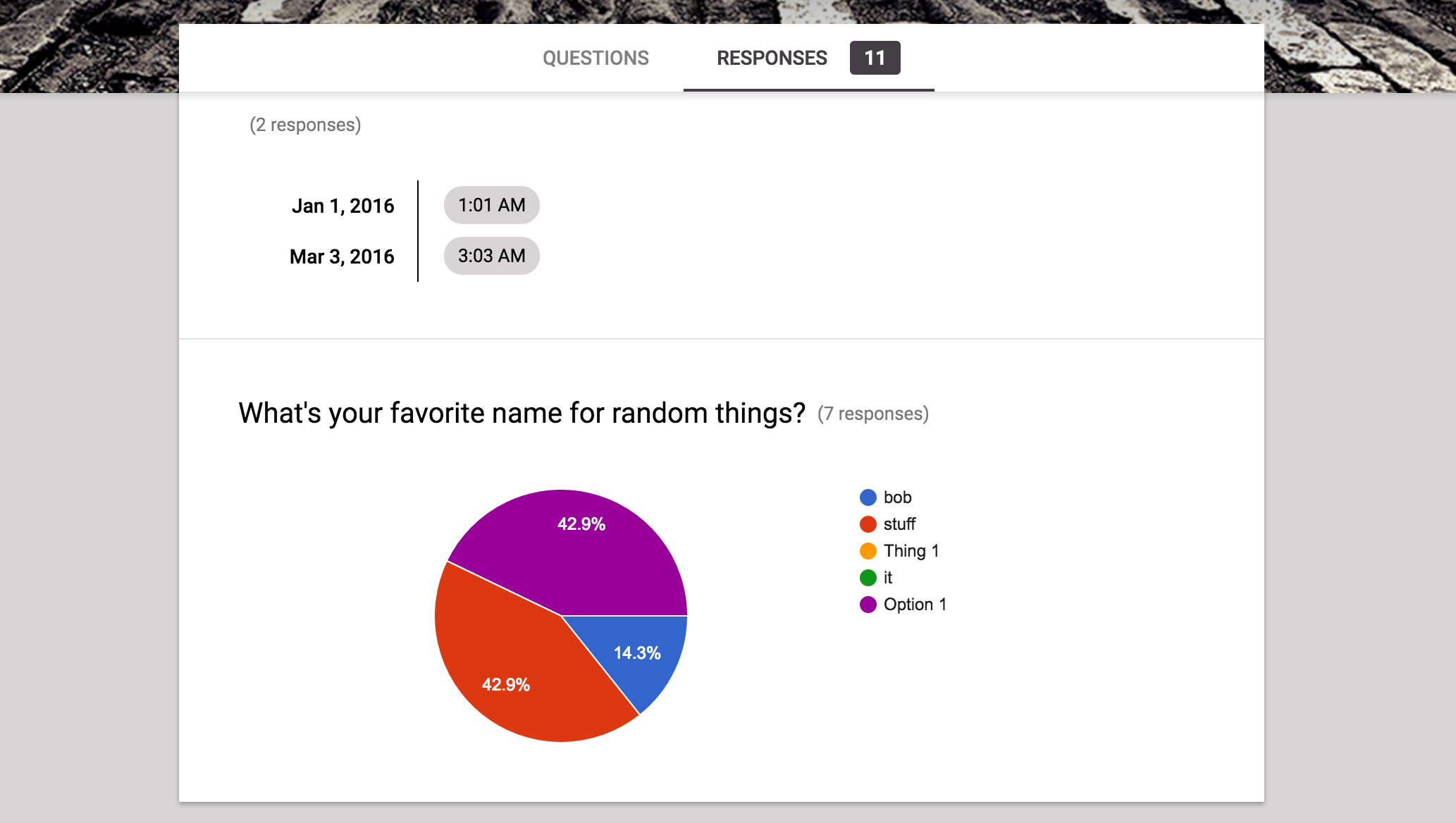The height and width of the screenshot is (823, 1456).
Task: Expand the 7 responses section details
Action: click(x=873, y=412)
